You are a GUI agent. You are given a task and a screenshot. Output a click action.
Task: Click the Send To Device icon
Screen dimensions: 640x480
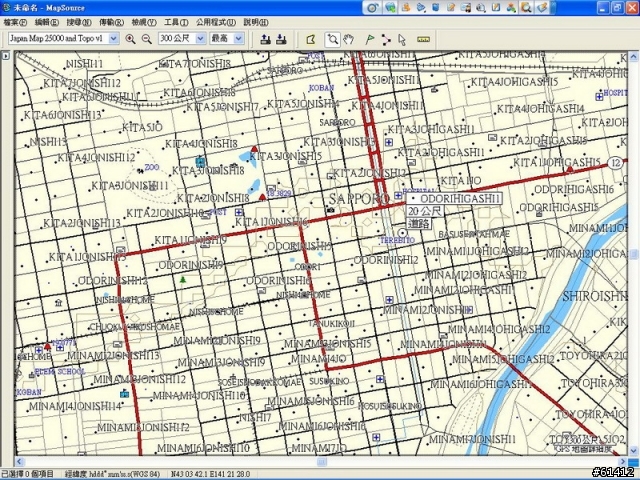click(x=266, y=39)
